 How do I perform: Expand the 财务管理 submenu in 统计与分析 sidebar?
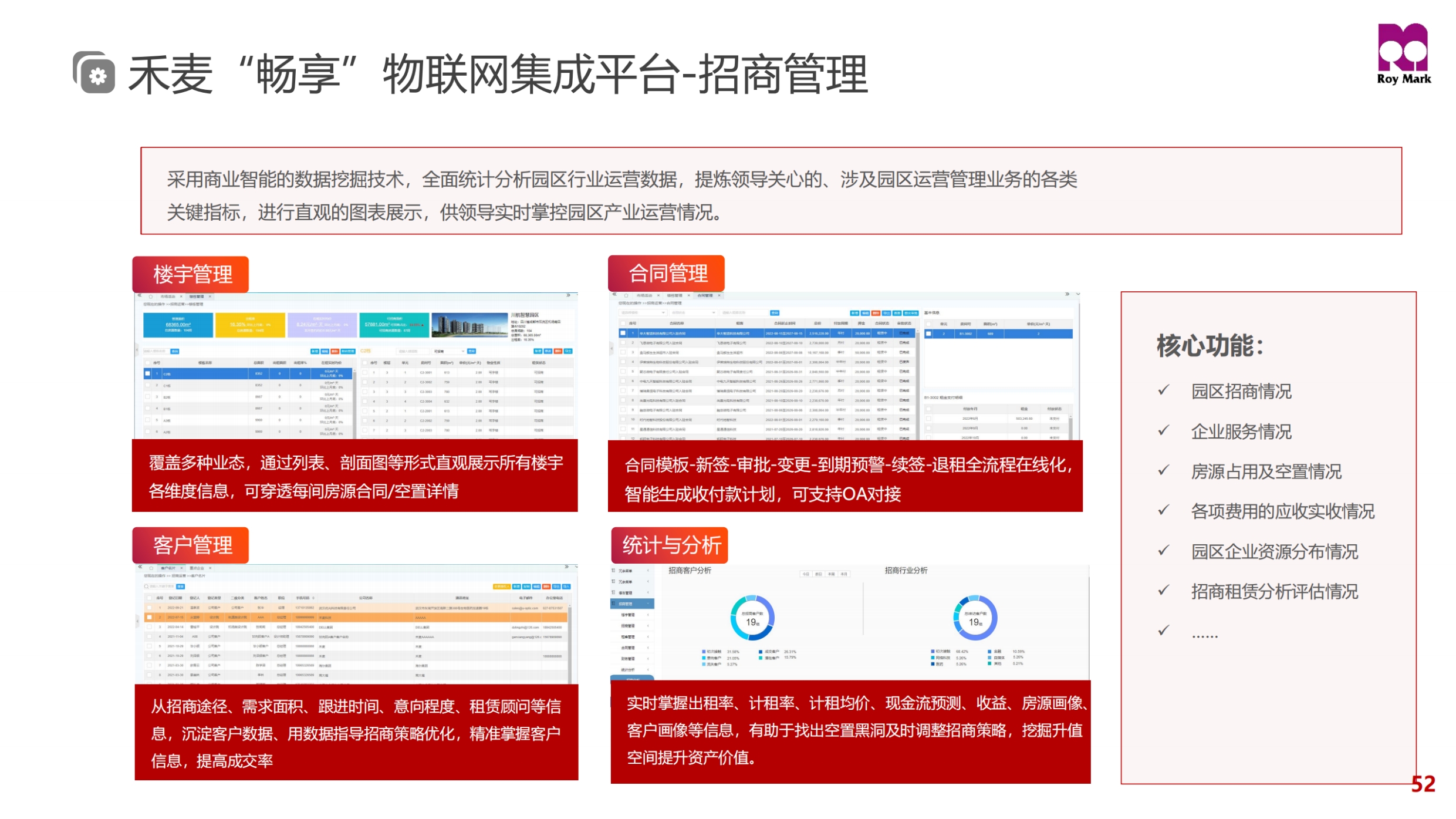(633, 659)
